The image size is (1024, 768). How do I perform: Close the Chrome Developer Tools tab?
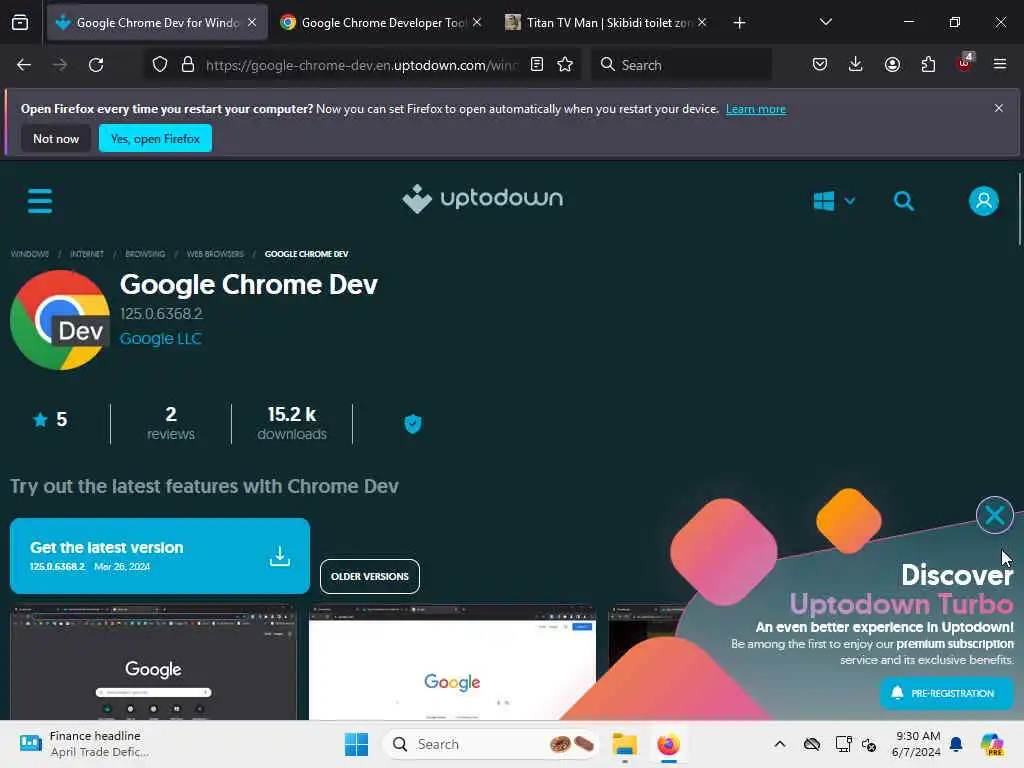point(477,23)
